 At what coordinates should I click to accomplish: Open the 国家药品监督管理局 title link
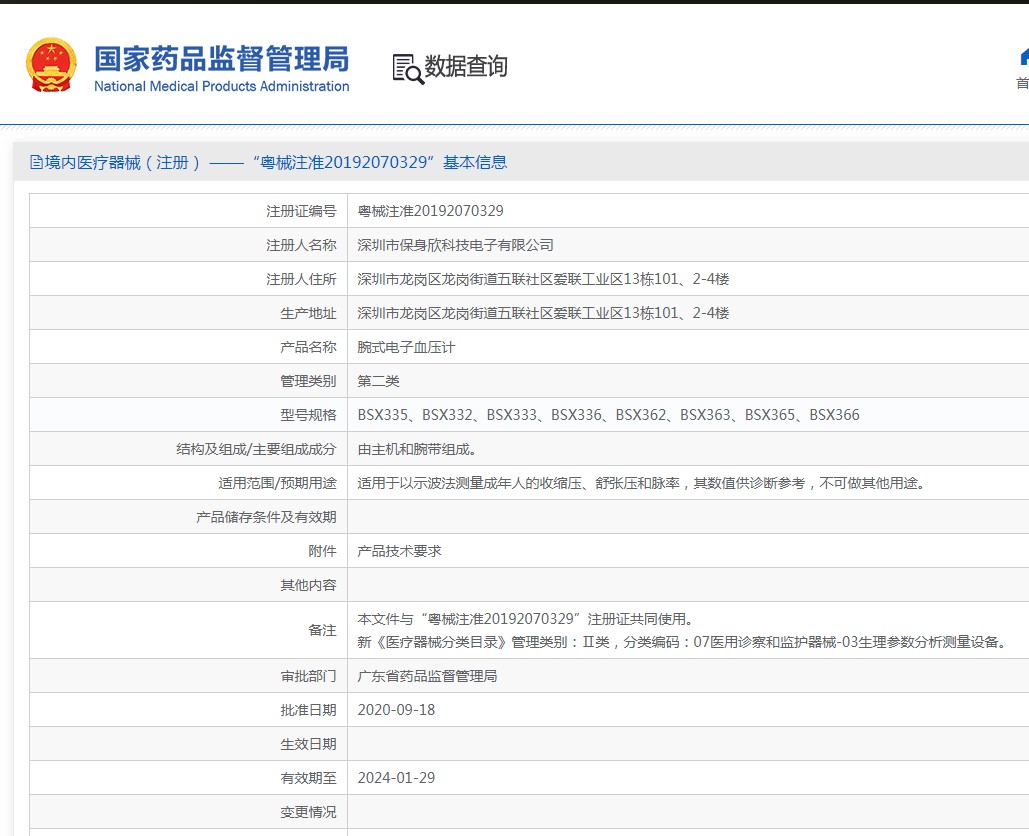pyautogui.click(x=221, y=59)
